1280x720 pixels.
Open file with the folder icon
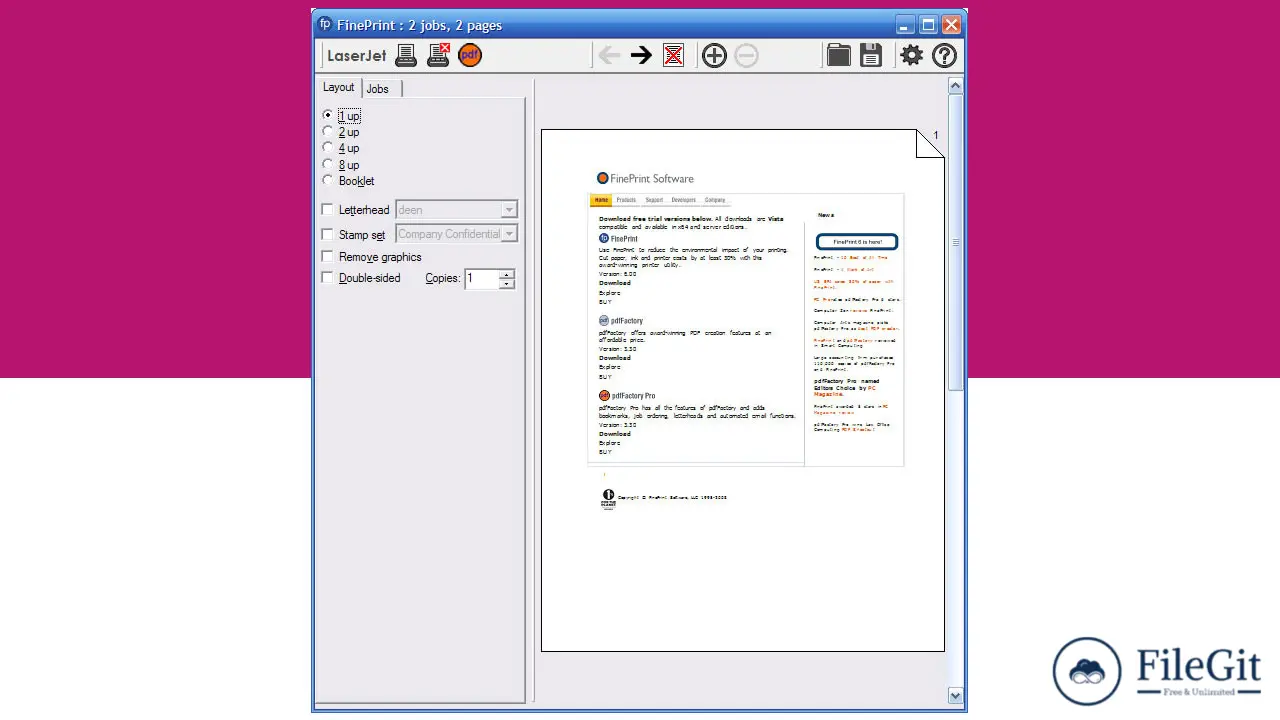coord(839,55)
